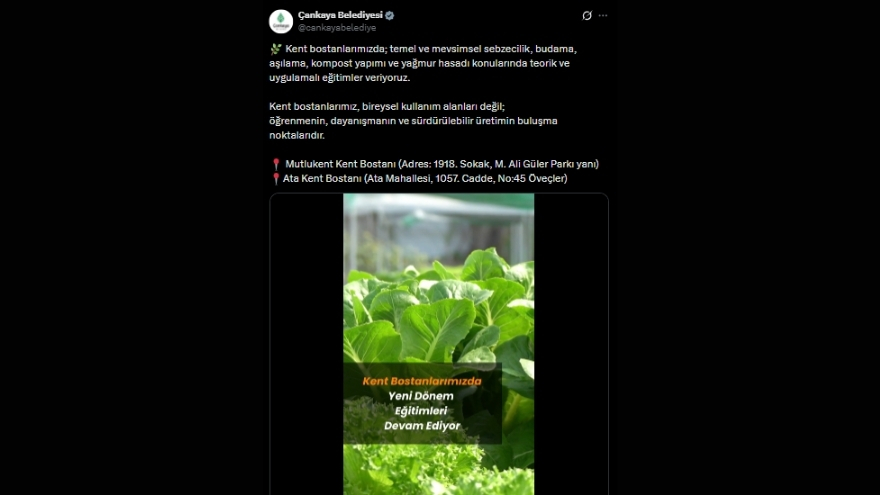Screen dimensions: 880x495
Task: Click the blue verified badge
Action: 389,16
